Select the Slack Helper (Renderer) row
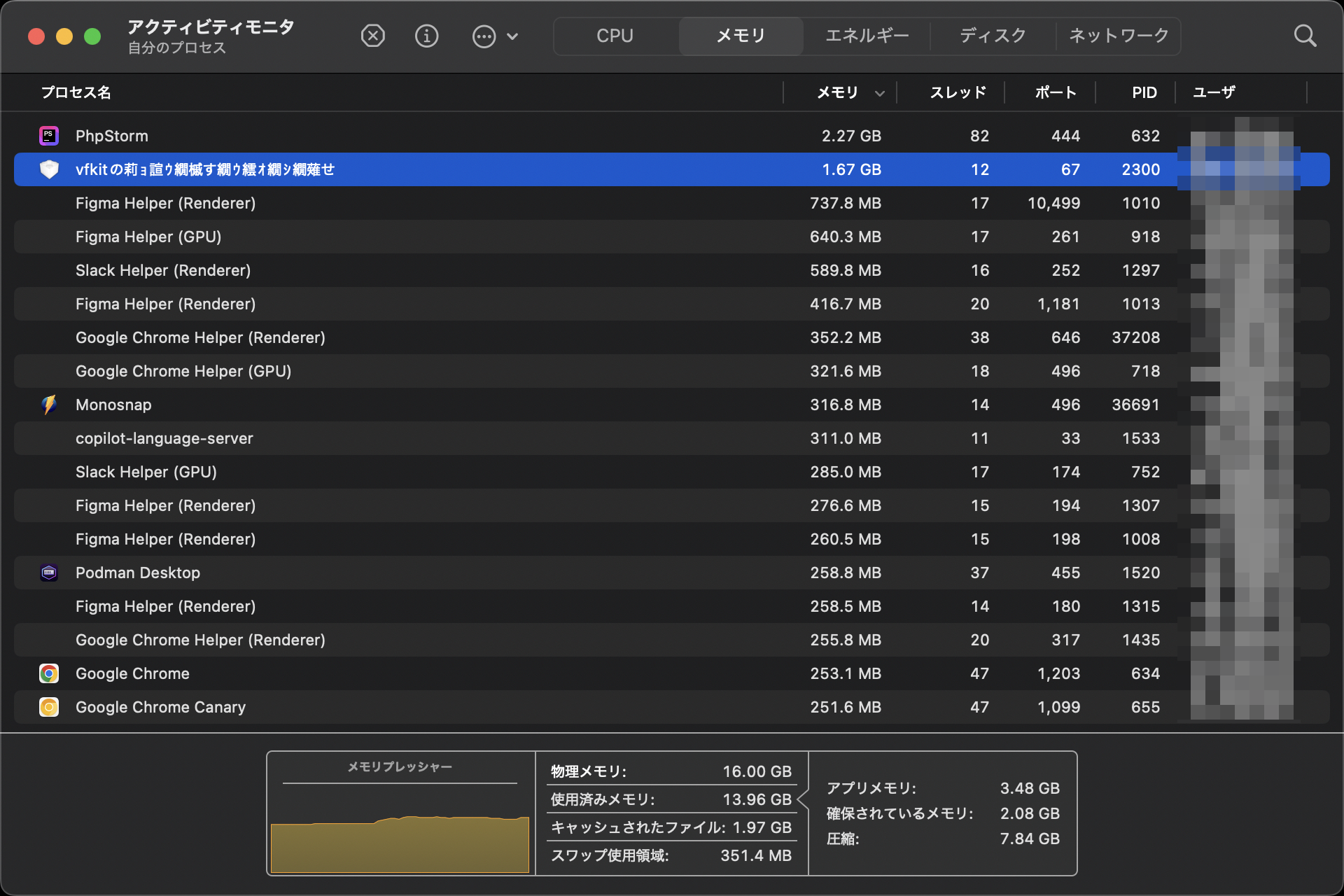 point(672,270)
